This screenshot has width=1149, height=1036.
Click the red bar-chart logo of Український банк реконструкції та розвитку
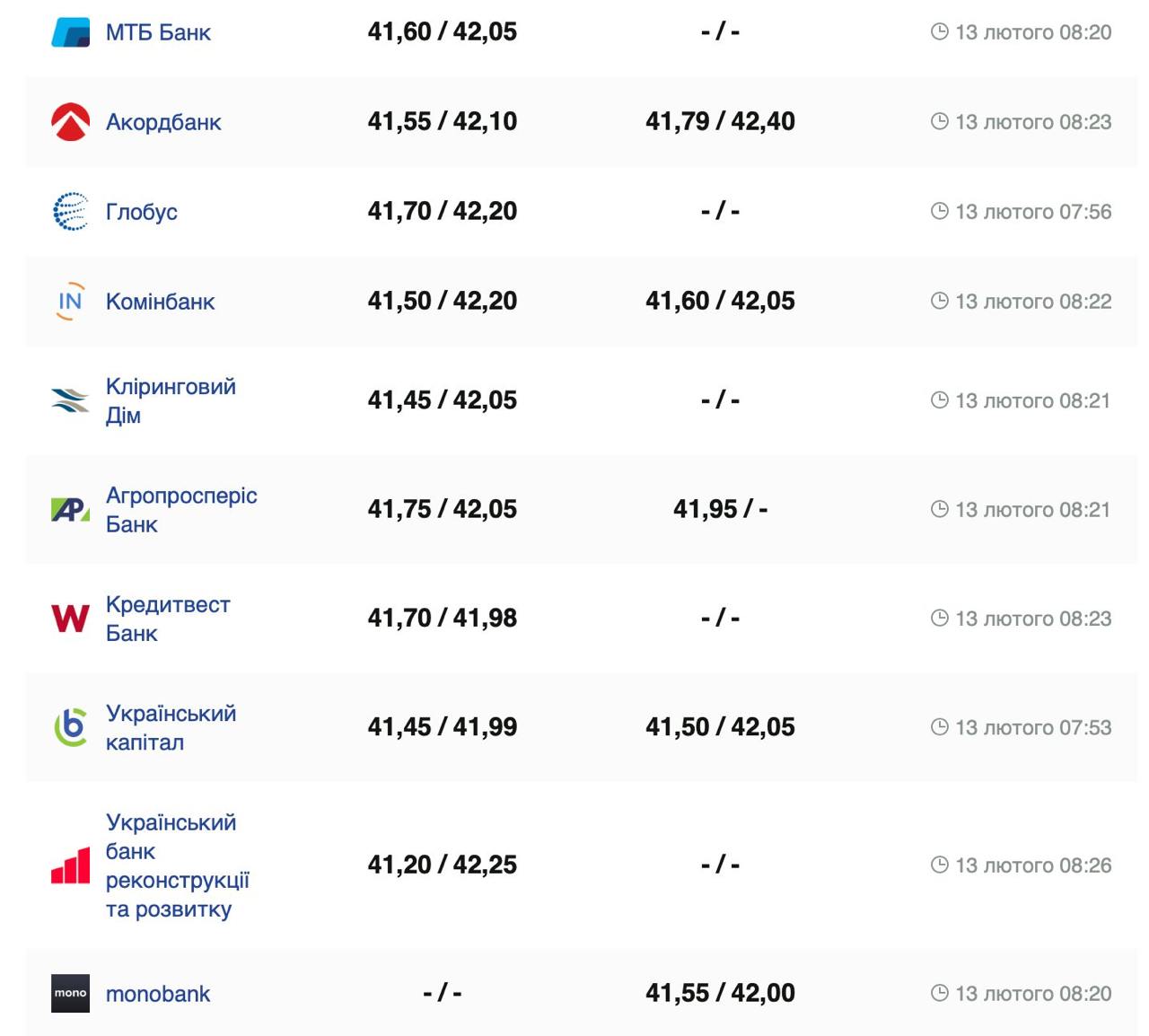point(70,865)
